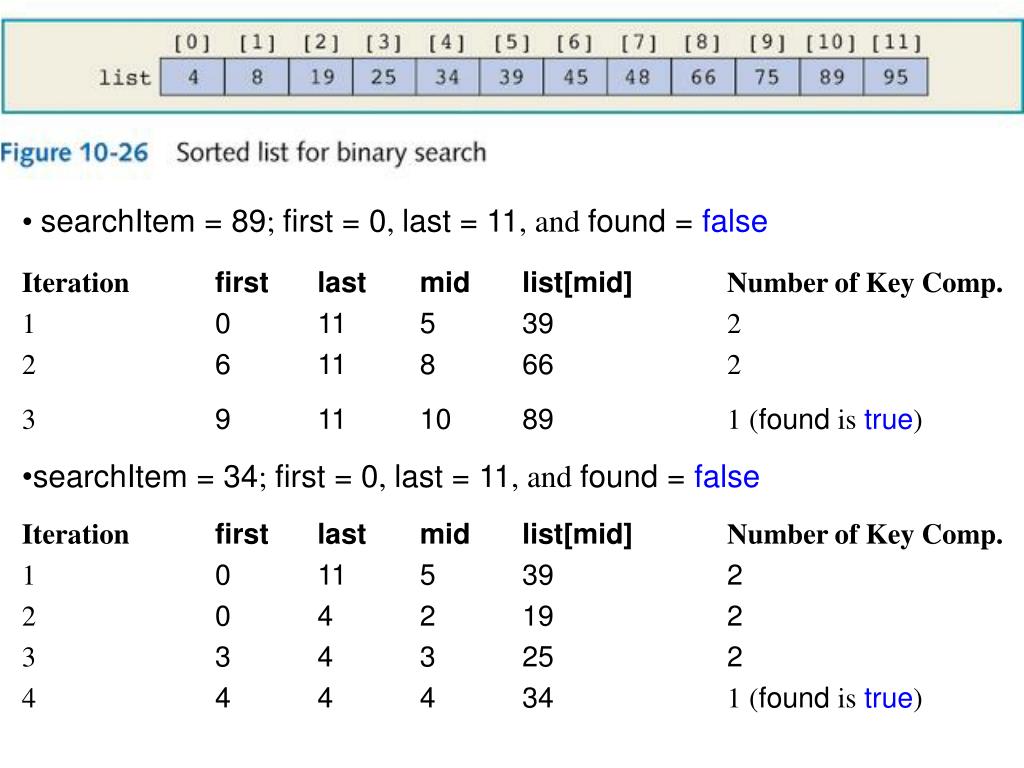The width and height of the screenshot is (1024, 768).
Task: Select index label [6] above the array
Action: (x=575, y=43)
